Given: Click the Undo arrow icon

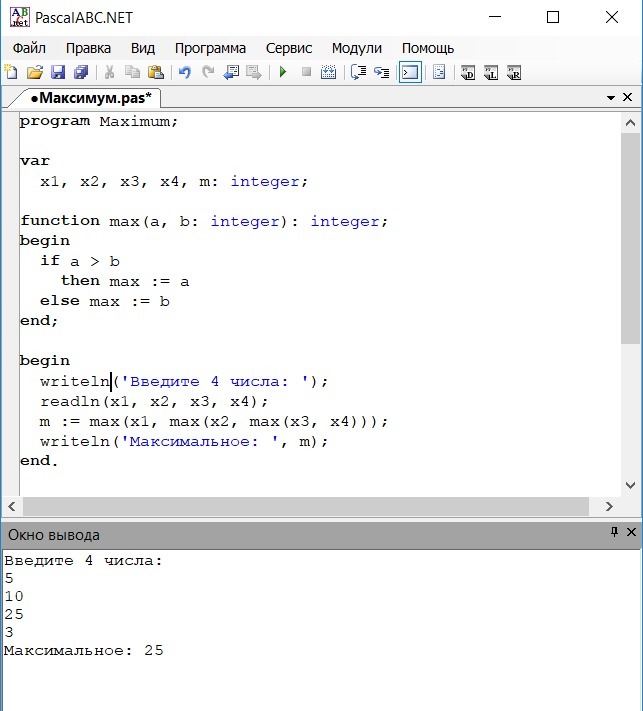Looking at the screenshot, I should 184,72.
